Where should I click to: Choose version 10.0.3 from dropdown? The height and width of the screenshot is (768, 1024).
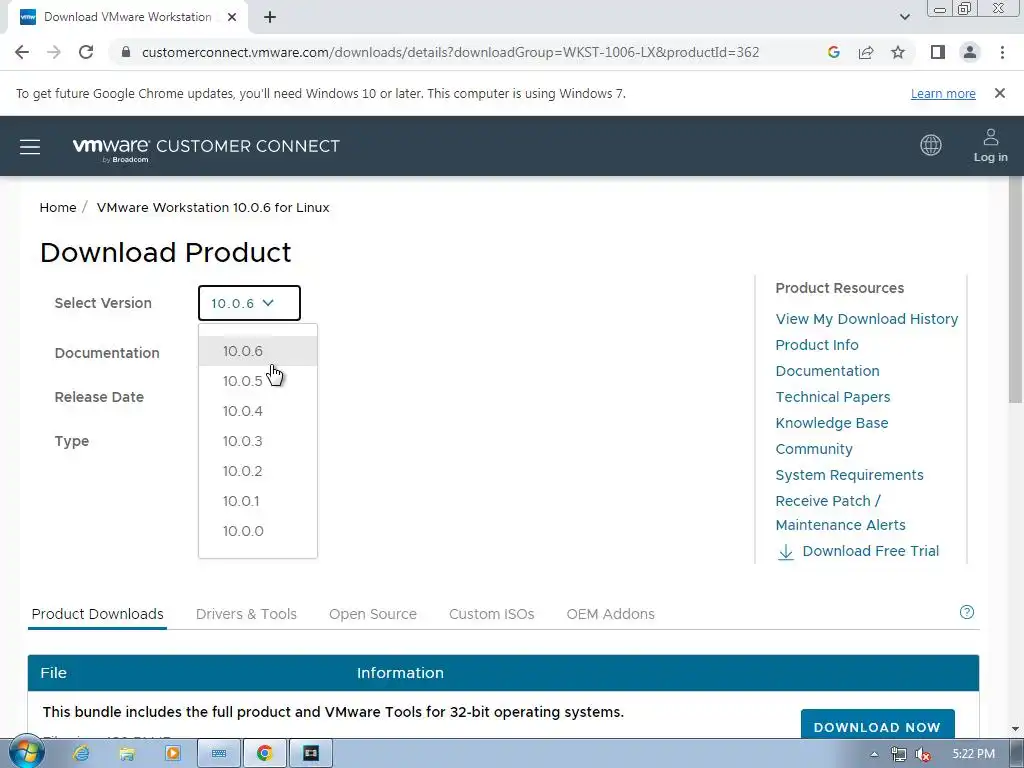258,441
